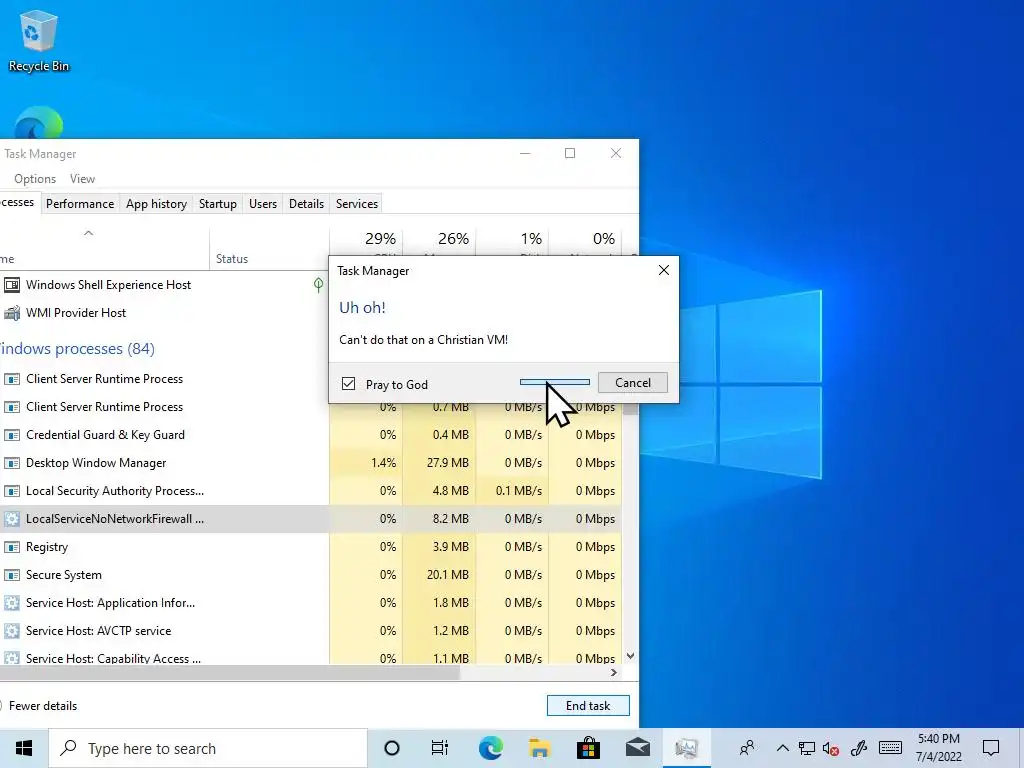Click the Windows Shell Experience Host icon
1024x768 pixels.
click(x=12, y=285)
